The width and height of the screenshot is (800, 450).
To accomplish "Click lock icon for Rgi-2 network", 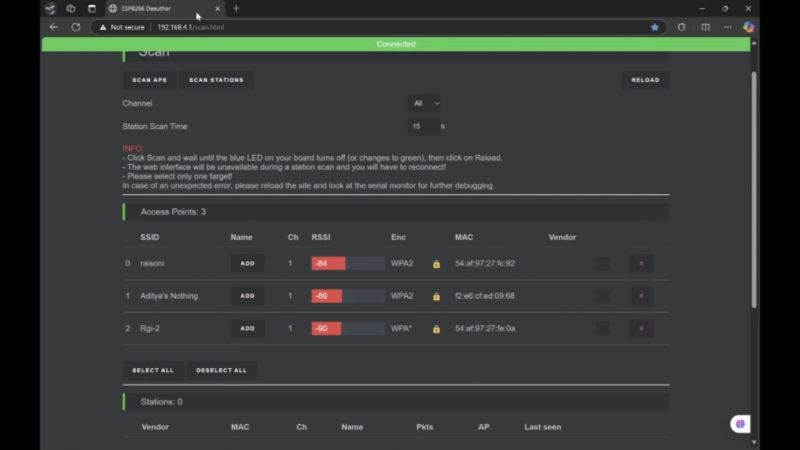I will click(436, 329).
